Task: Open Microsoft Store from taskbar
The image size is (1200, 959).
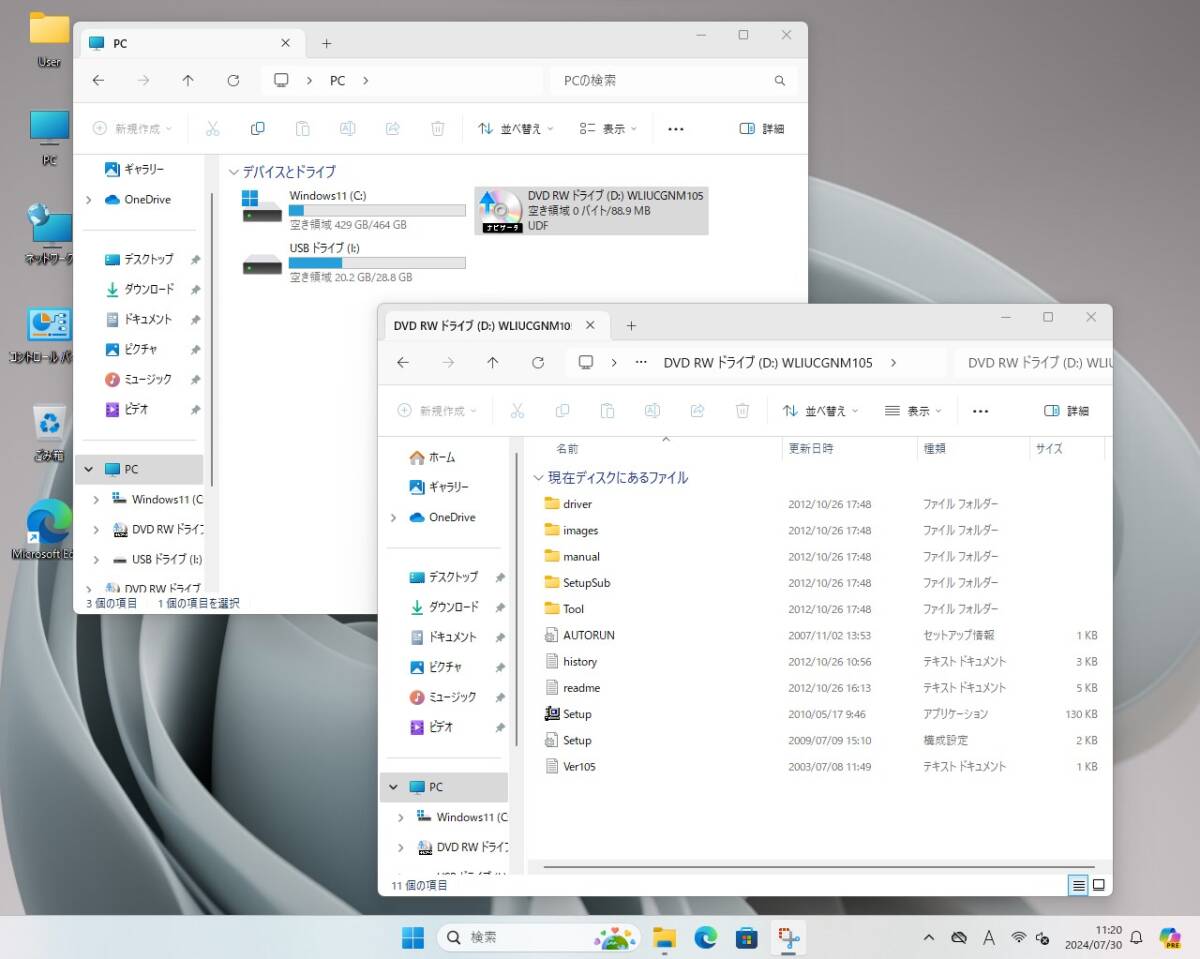Action: [746, 937]
